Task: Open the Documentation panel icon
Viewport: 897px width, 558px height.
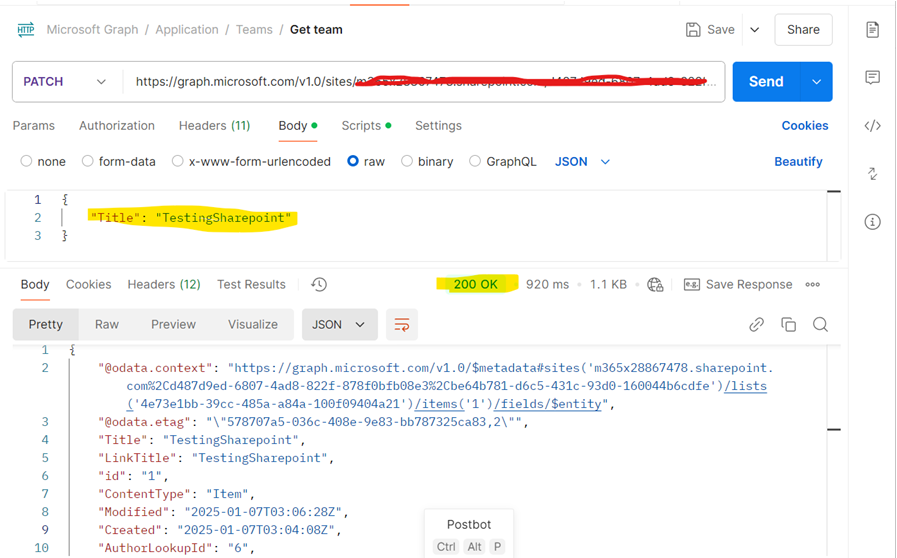Action: (x=872, y=30)
